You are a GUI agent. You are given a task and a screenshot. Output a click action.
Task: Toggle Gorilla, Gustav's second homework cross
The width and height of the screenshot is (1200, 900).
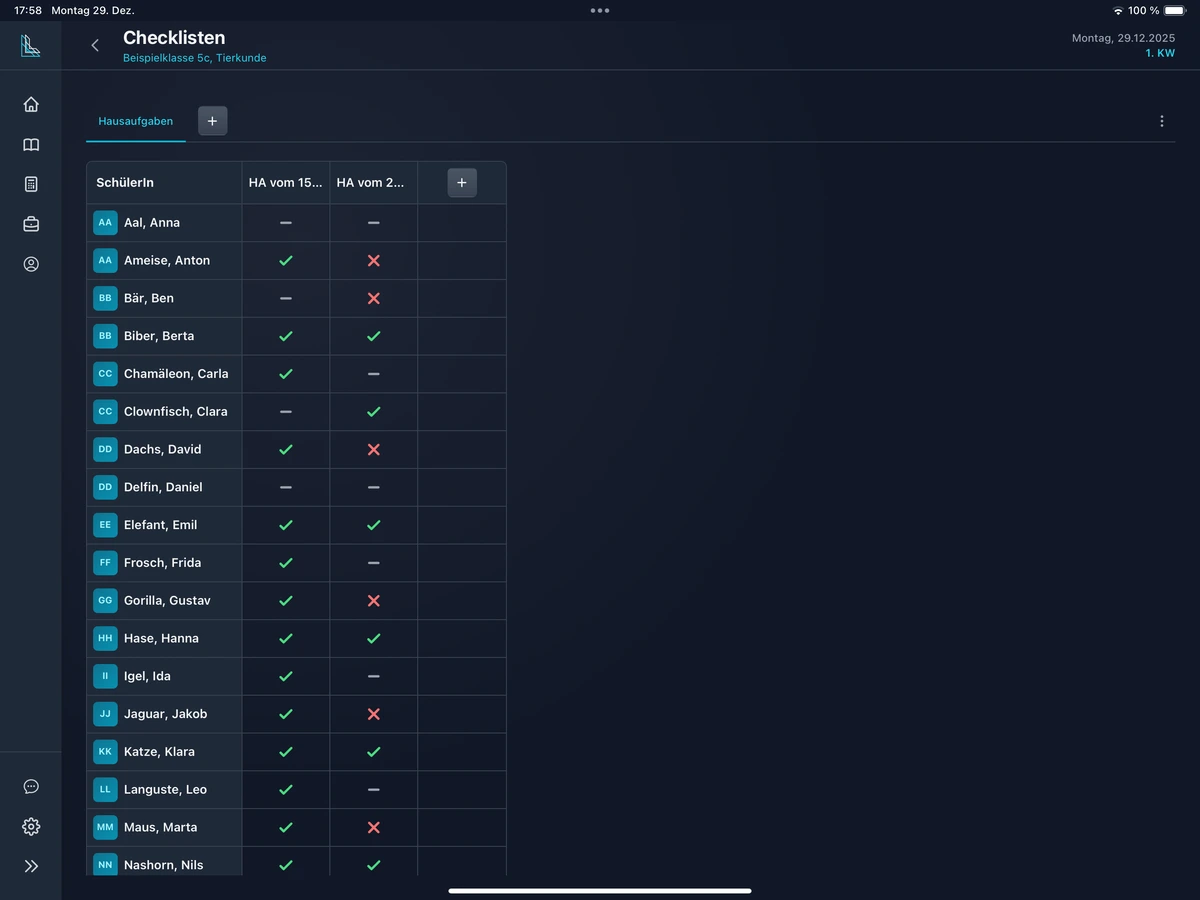(x=373, y=600)
